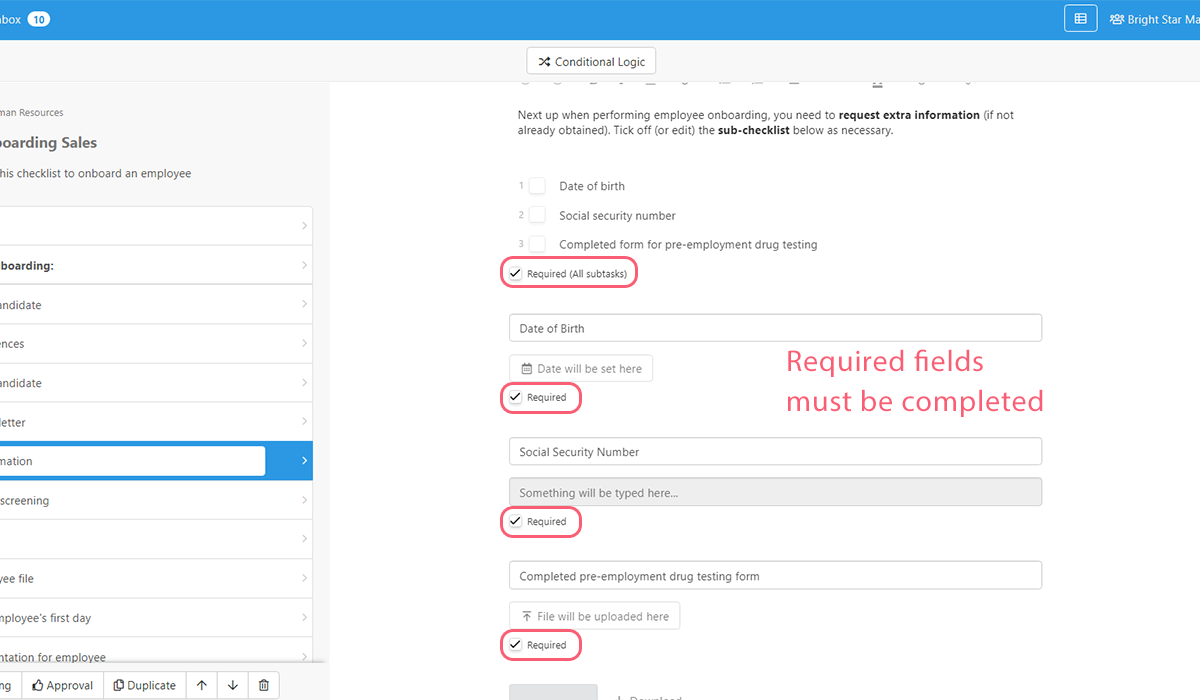Click the shuffle icon on Conditional Logic
This screenshot has height=700, width=1200.
click(544, 62)
